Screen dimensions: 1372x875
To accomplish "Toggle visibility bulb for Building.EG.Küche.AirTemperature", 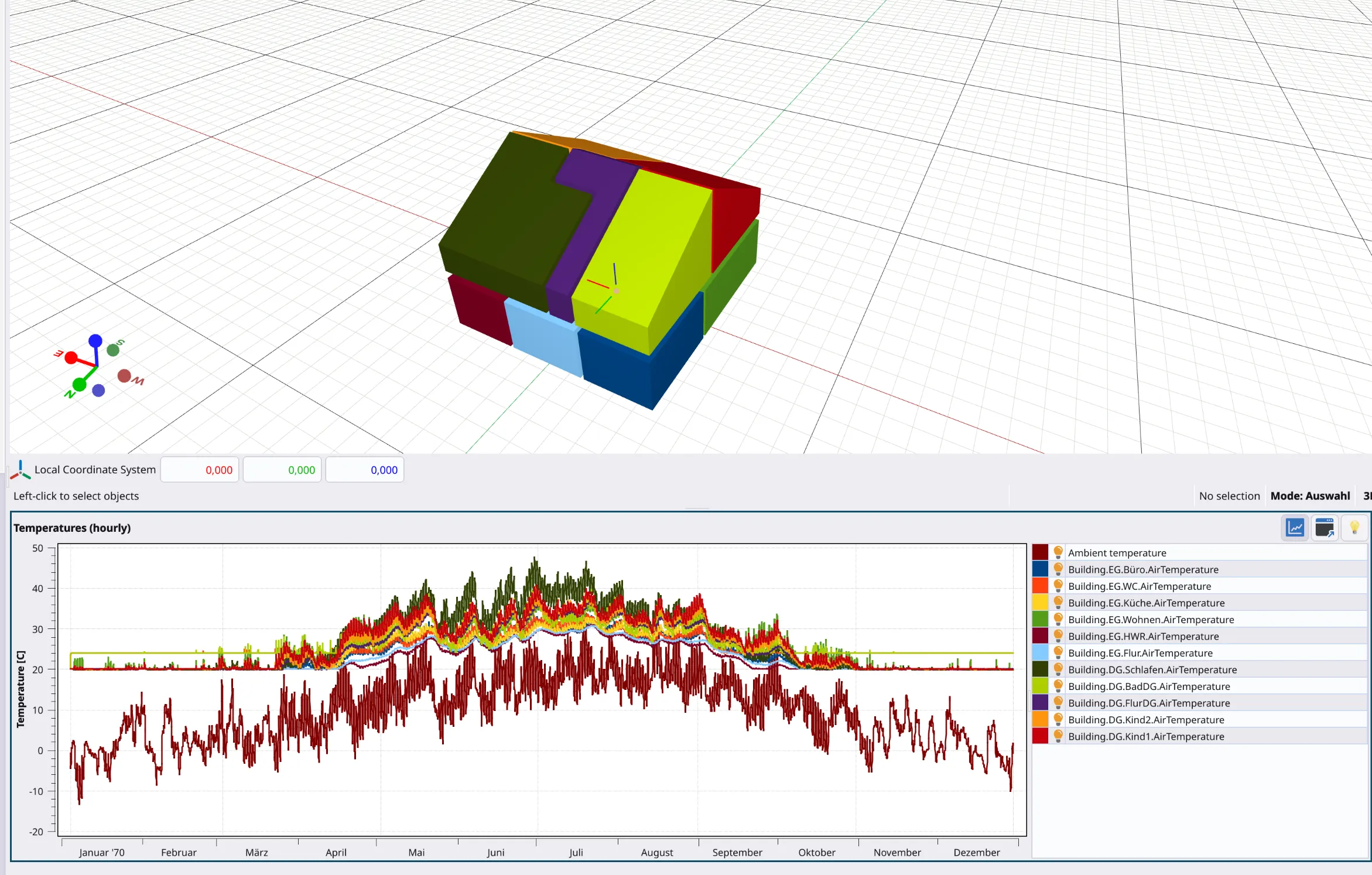I will click(1058, 603).
